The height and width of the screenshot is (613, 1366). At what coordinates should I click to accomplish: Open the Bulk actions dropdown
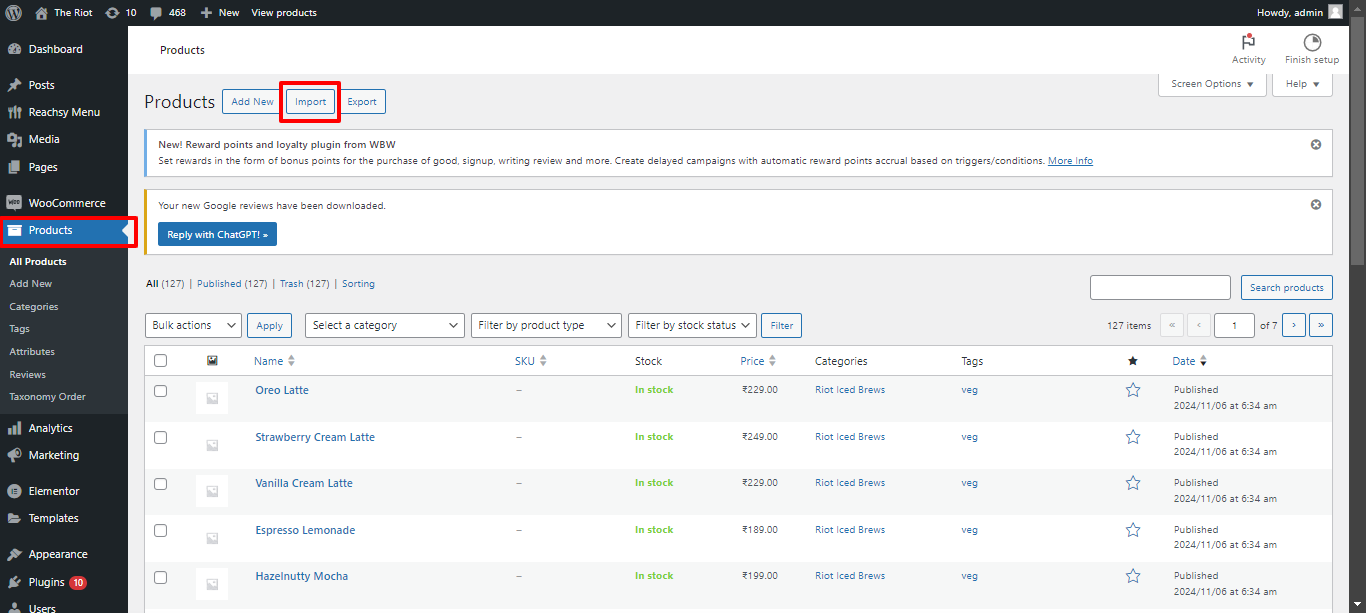193,325
